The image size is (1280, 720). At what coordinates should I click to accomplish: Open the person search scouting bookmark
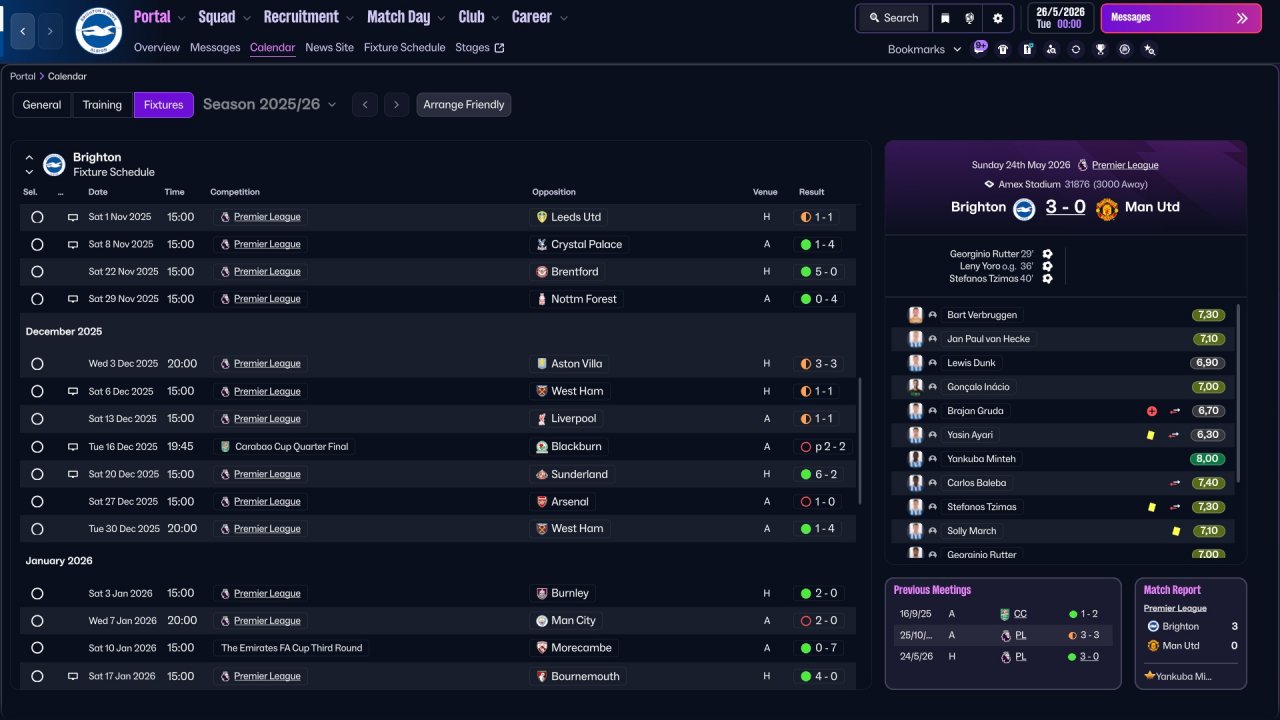coord(1051,49)
